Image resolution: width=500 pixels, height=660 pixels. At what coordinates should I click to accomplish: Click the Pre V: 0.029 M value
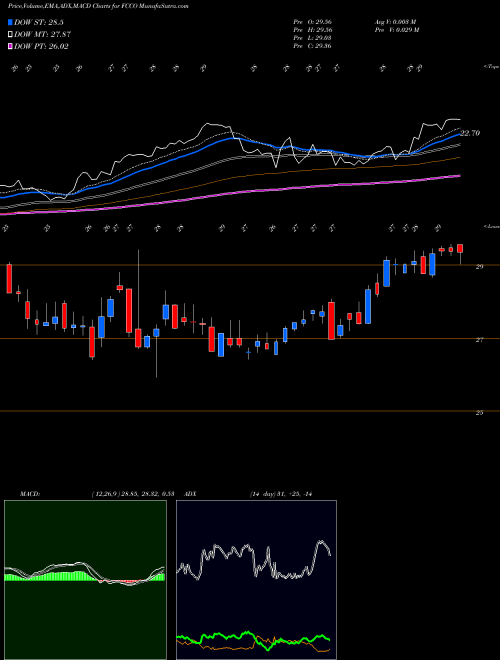[x=397, y=30]
